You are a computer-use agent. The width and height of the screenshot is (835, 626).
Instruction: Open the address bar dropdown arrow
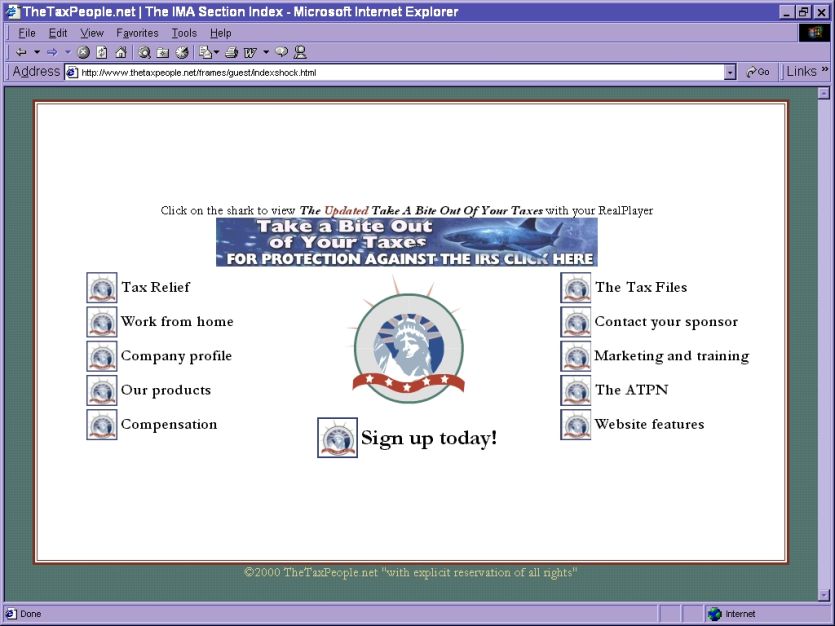tap(729, 72)
